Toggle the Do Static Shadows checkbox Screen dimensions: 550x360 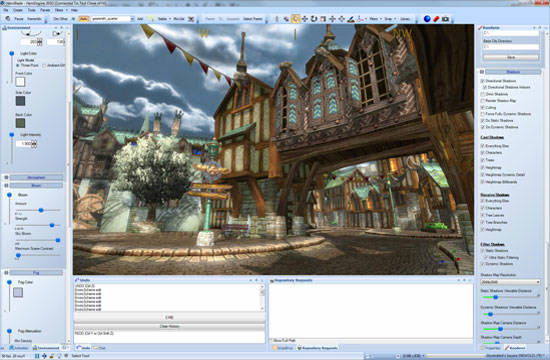(x=483, y=120)
